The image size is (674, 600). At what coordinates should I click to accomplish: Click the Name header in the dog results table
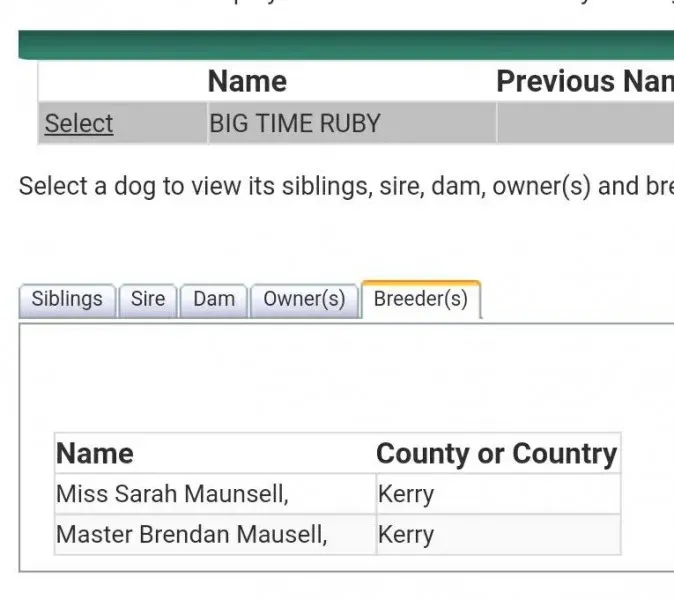[x=247, y=82]
